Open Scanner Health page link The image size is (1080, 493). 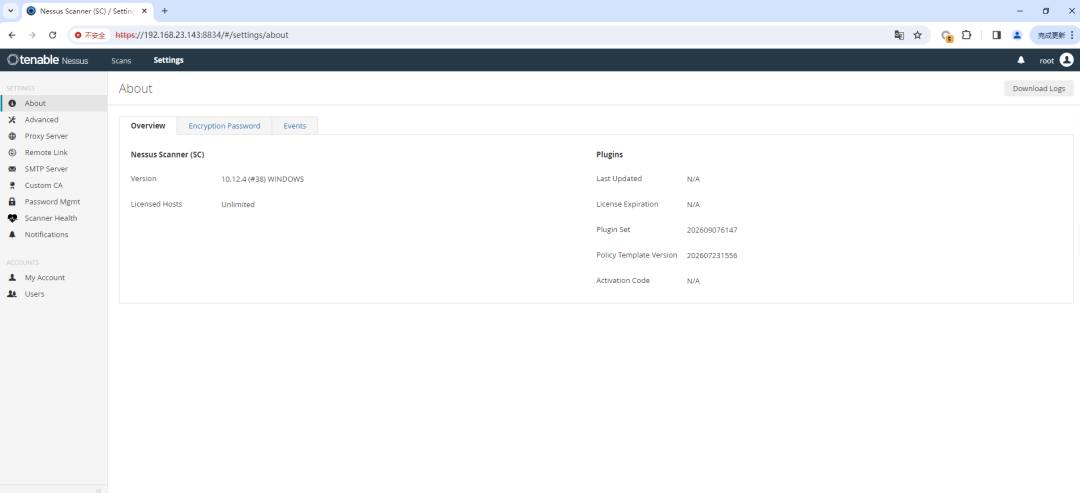click(51, 218)
